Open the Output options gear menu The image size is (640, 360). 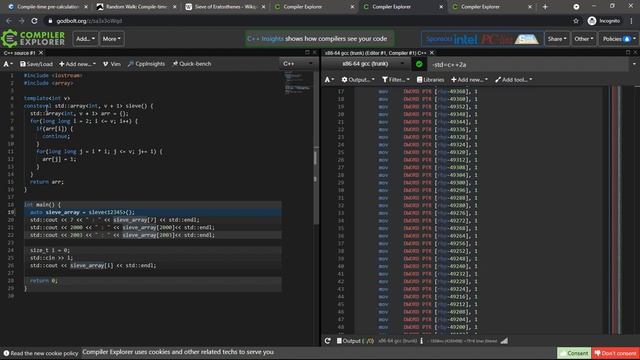point(358,80)
